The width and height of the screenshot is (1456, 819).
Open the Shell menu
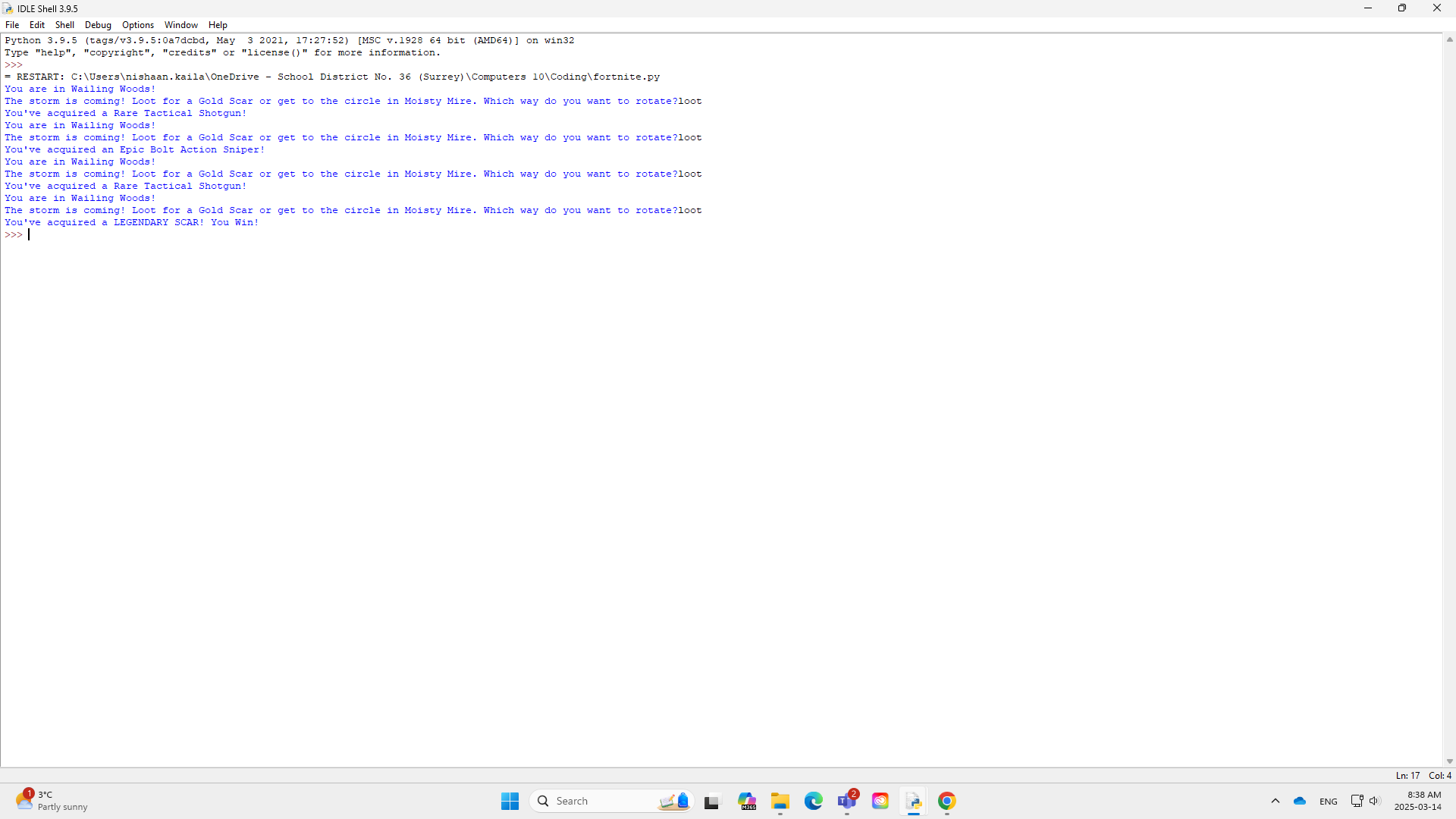click(x=64, y=25)
